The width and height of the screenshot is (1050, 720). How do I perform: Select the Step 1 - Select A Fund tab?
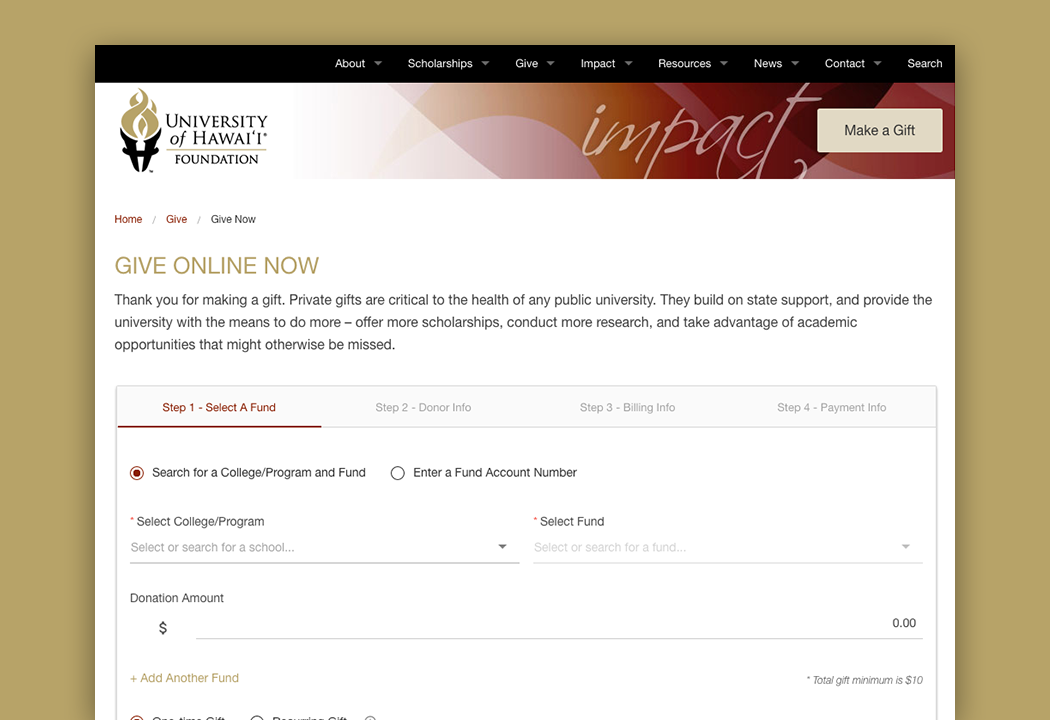[219, 407]
